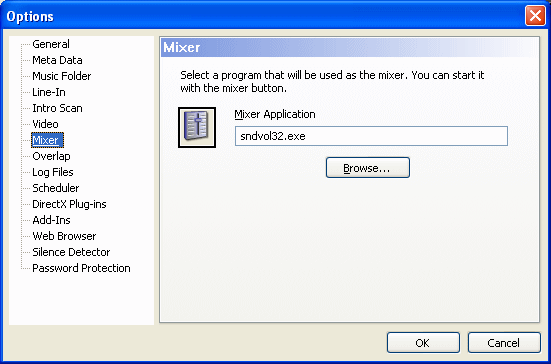Screen dimensions: 551x364
Task: Select the Mixer tree item
Action: tap(47, 140)
